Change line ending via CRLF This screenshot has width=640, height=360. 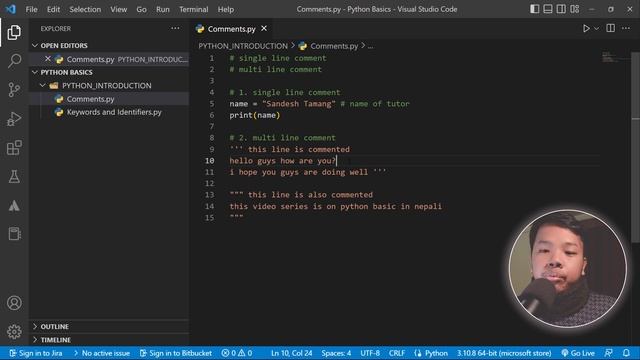click(397, 353)
